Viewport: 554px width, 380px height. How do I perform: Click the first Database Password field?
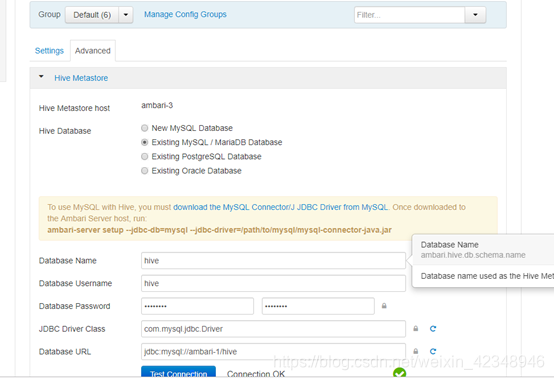coord(197,306)
